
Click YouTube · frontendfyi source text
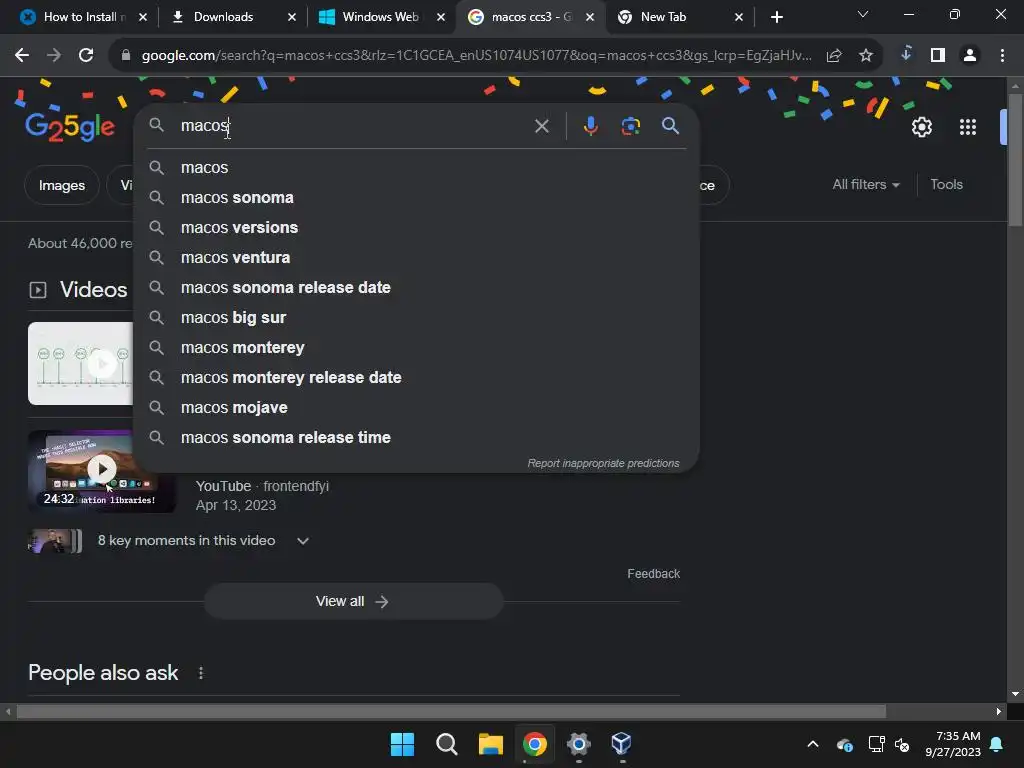click(x=262, y=486)
